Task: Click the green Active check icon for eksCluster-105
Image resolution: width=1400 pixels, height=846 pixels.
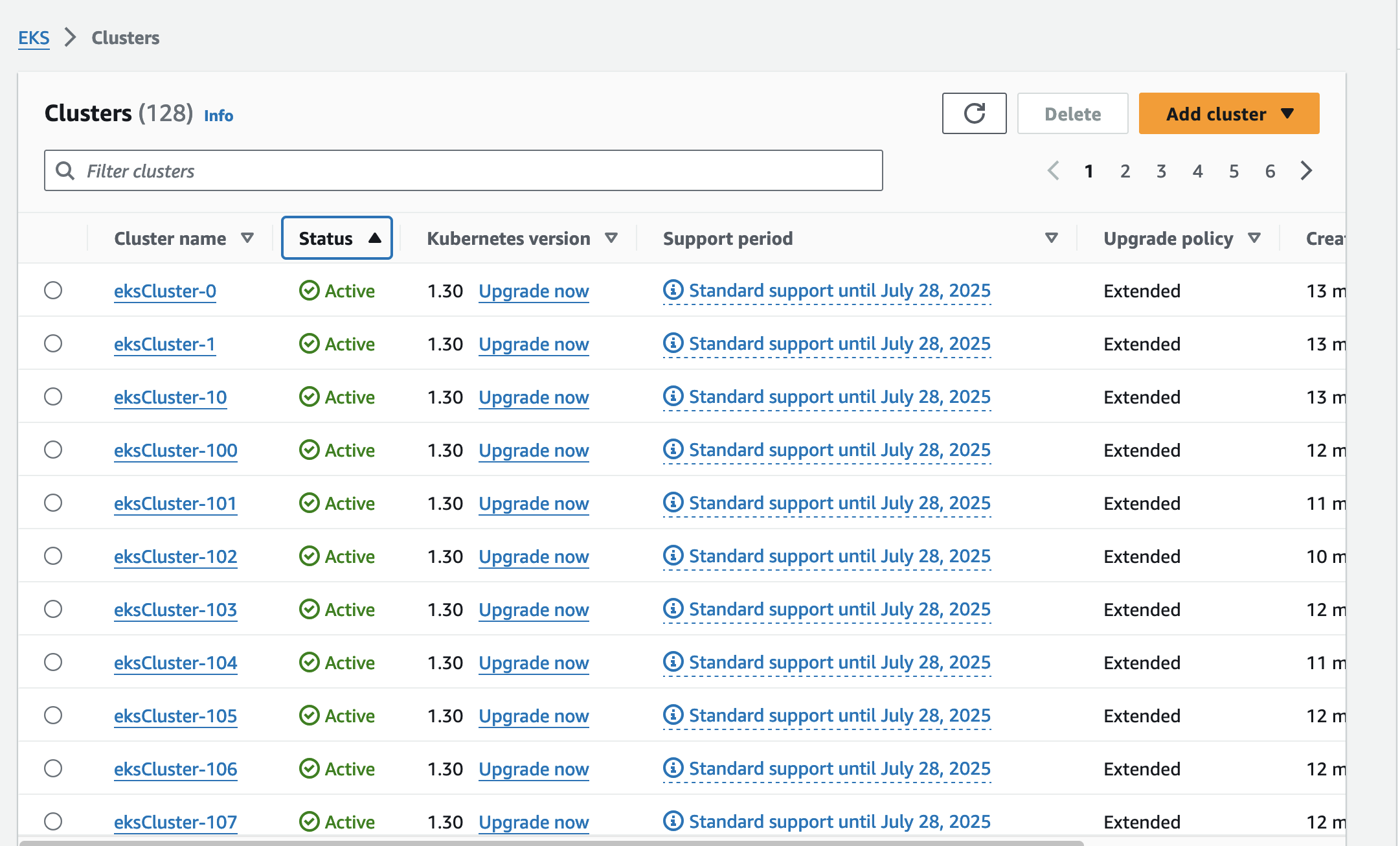Action: coord(309,715)
